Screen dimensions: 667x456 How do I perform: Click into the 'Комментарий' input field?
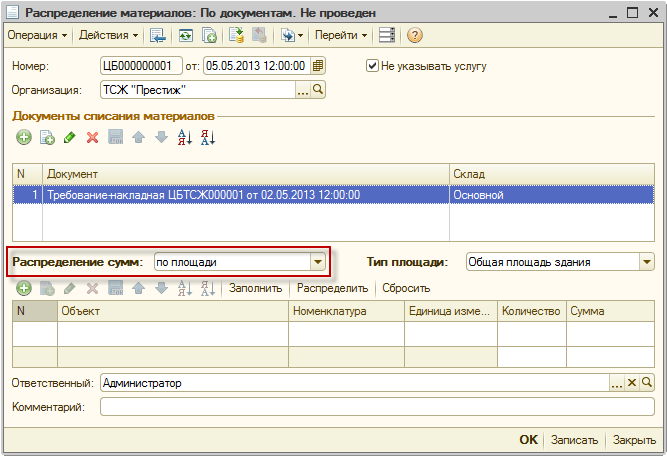[x=375, y=407]
